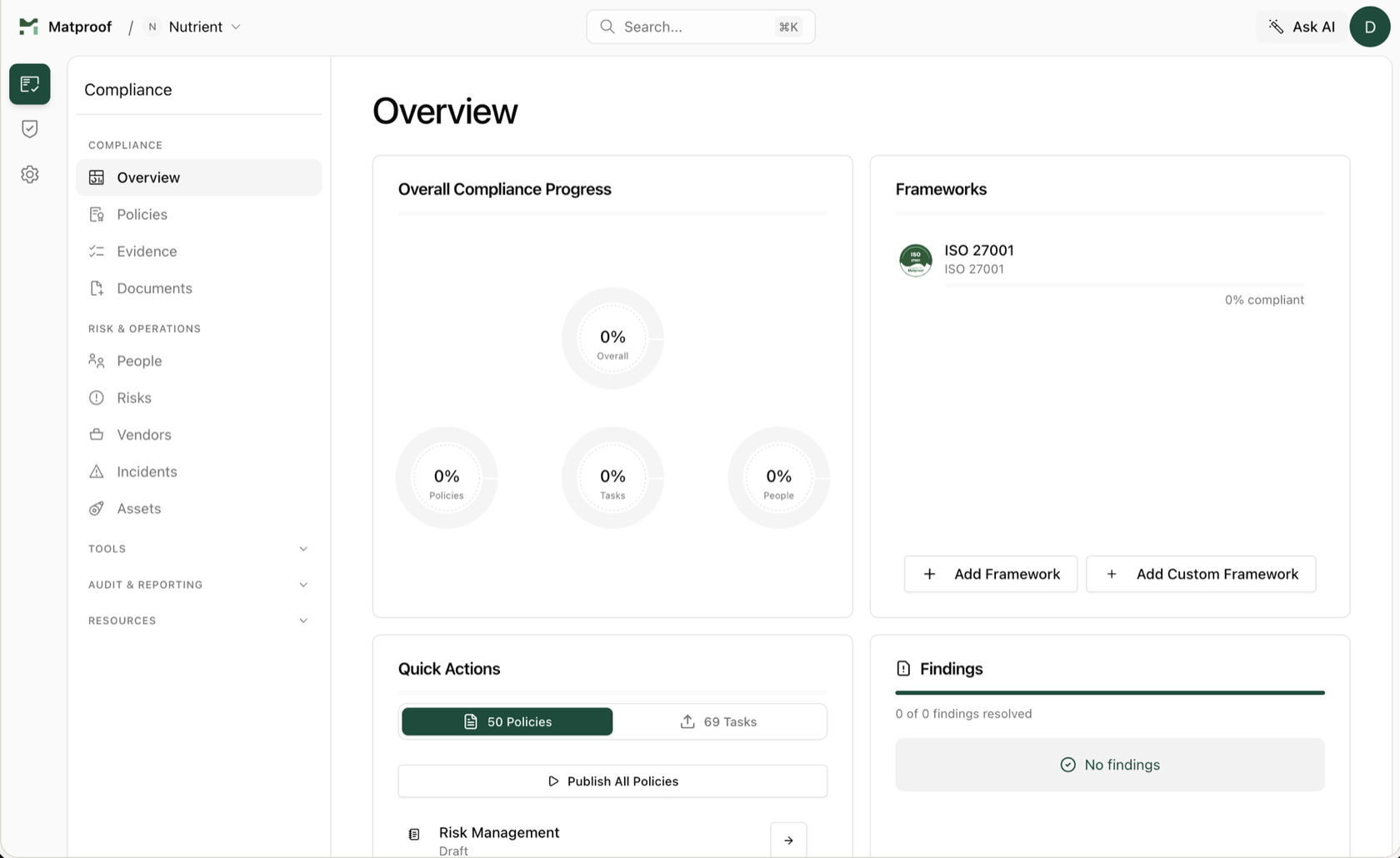Click the play icon on Publish All Policies
Image resolution: width=1400 pixels, height=858 pixels.
point(553,781)
